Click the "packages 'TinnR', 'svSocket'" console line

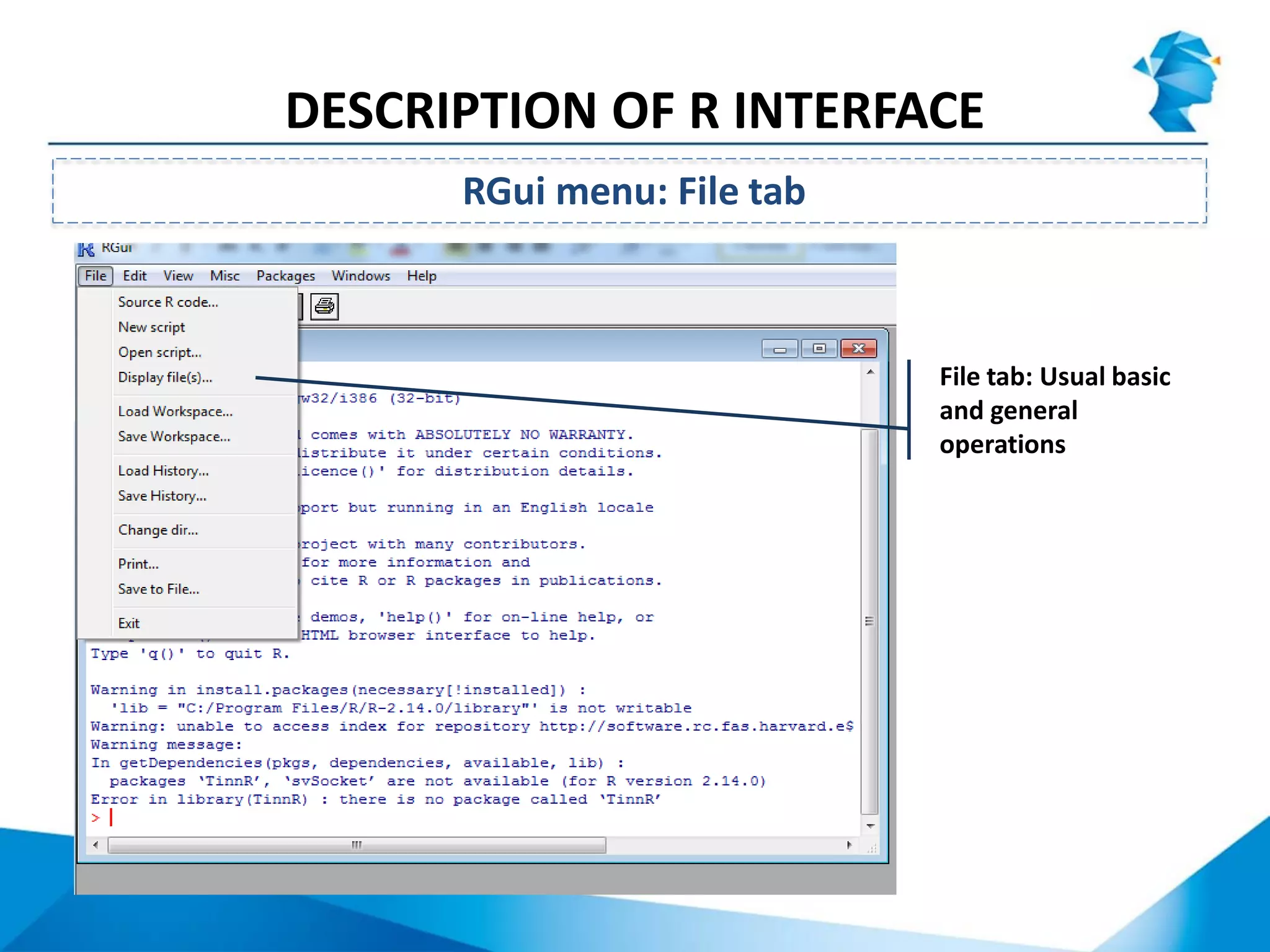tap(438, 782)
